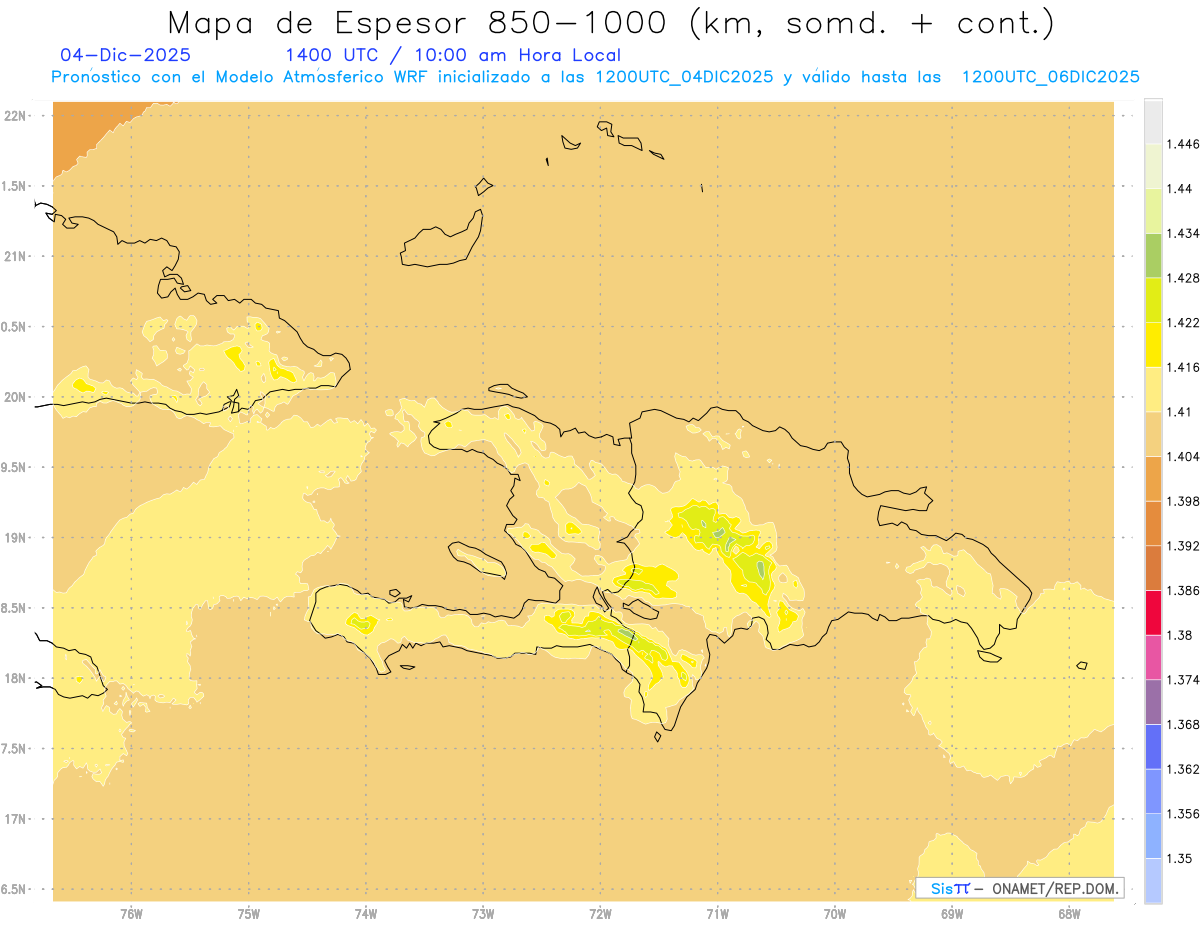Click the '73W' longitude label

483,913
